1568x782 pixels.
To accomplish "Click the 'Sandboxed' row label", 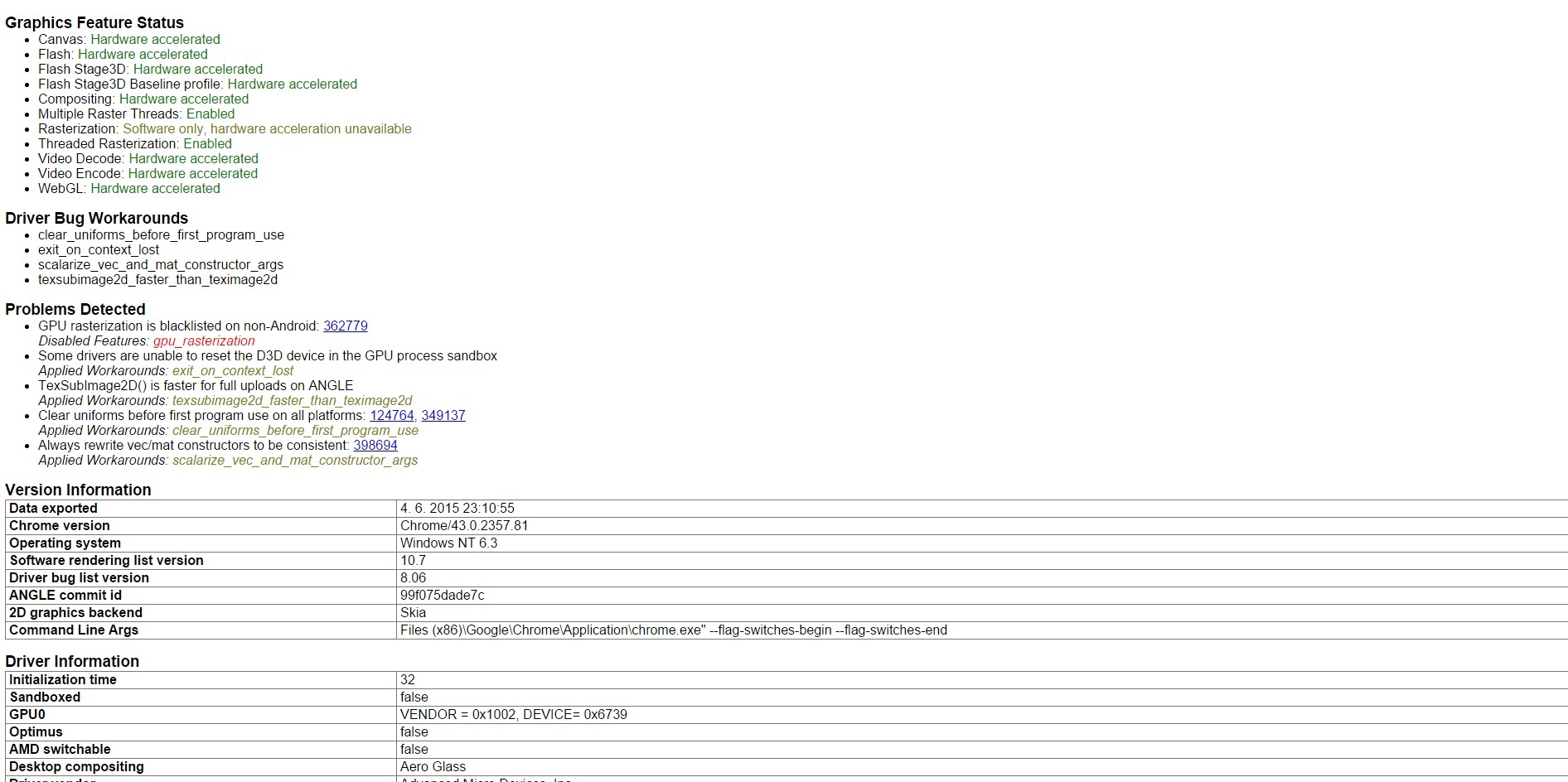I will (x=45, y=698).
